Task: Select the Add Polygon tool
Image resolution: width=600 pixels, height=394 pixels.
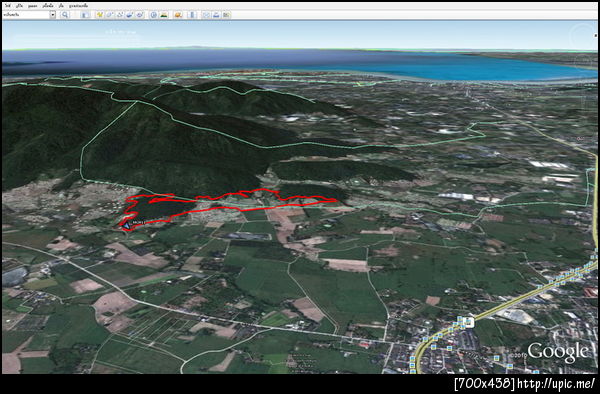Action: [x=110, y=15]
